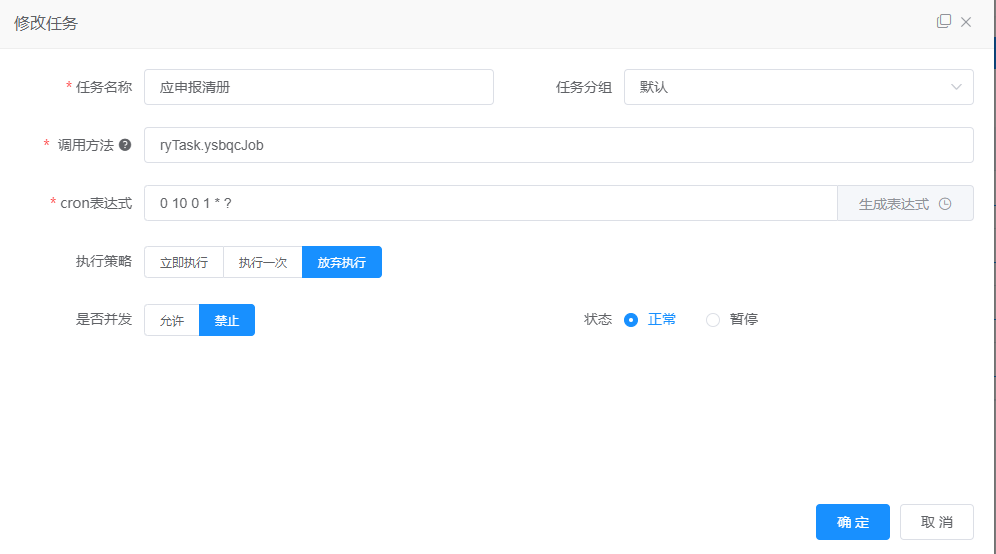Click the 修改任务 dialog title
Image resolution: width=996 pixels, height=554 pixels.
pyautogui.click(x=46, y=24)
